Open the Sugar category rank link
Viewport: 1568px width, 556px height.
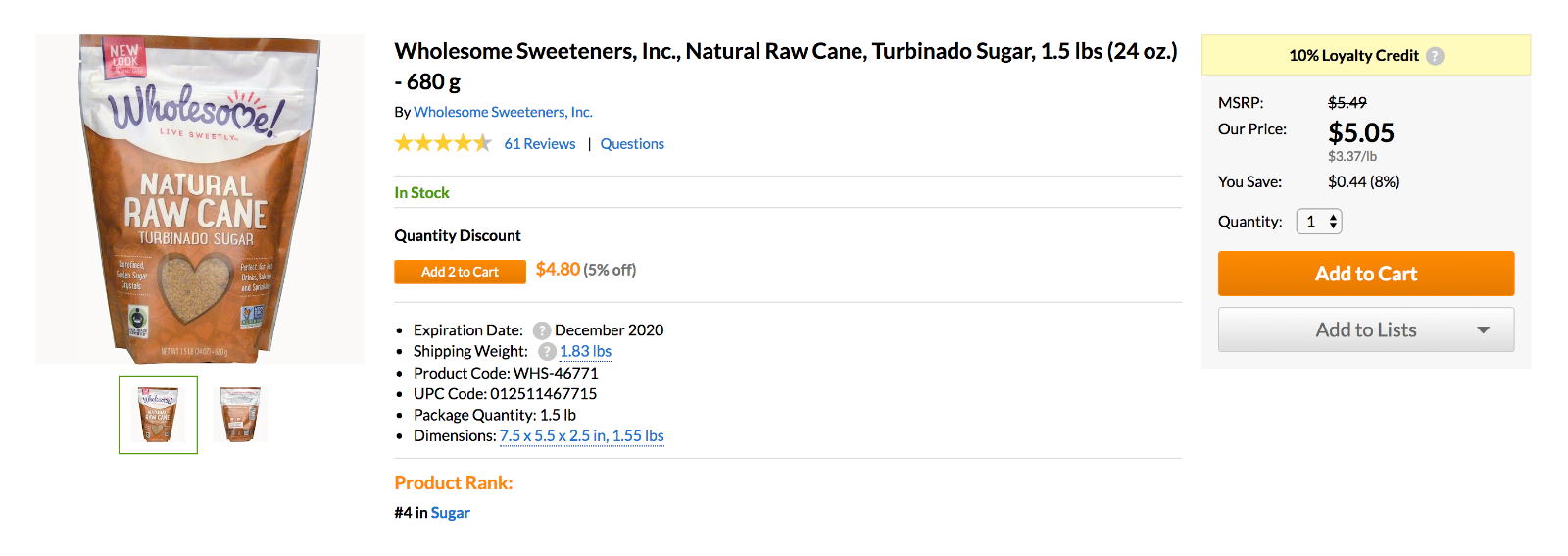pyautogui.click(x=451, y=513)
